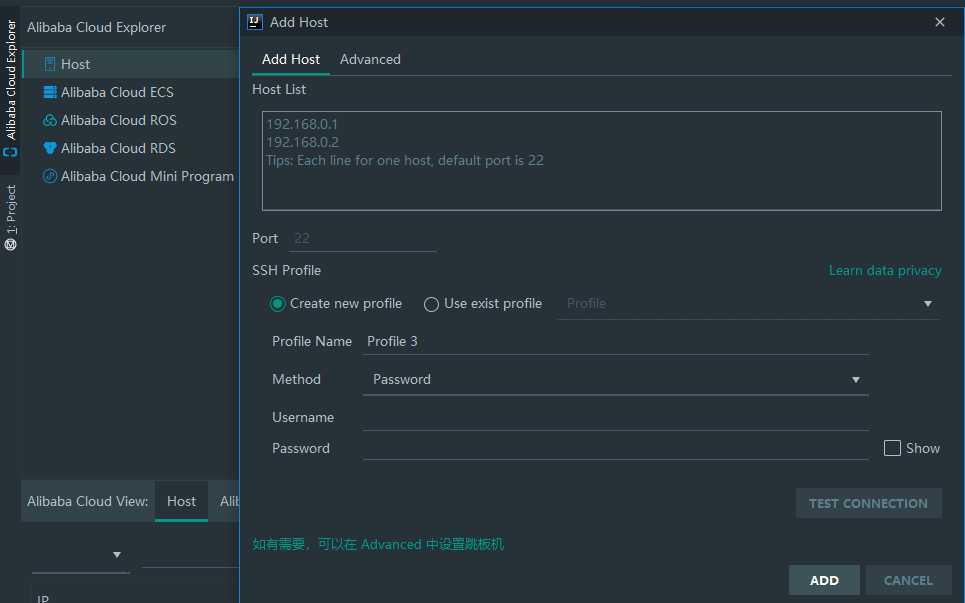
Task: Click the bracket icon under Alibaba Cloud Explorer
Action: pyautogui.click(x=10, y=152)
